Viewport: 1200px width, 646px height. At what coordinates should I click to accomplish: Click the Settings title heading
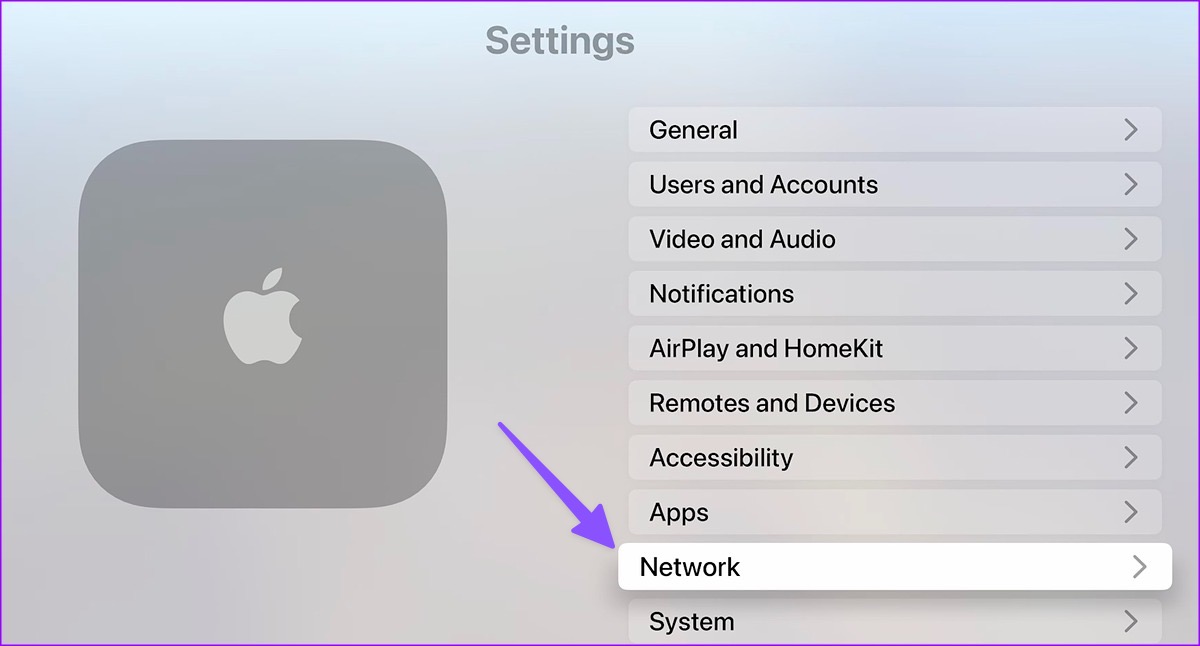point(560,41)
